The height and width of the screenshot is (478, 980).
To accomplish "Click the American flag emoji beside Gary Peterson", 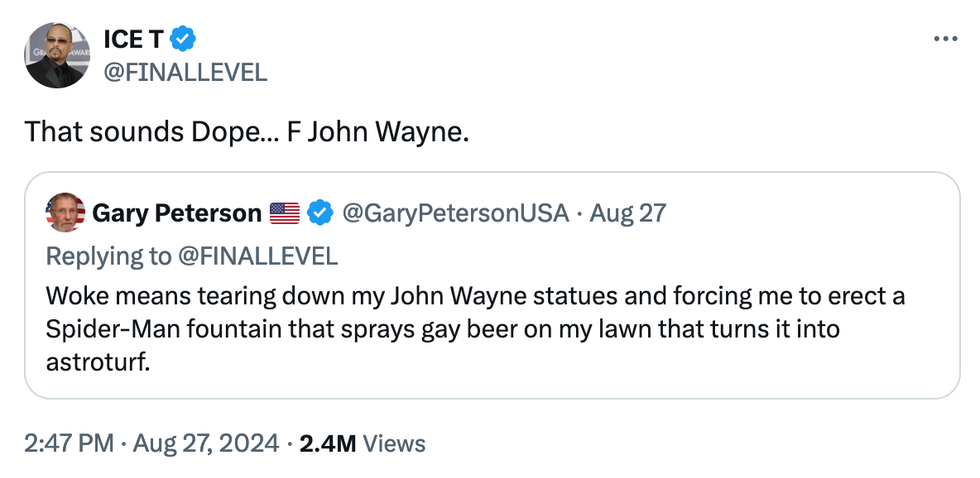I will pos(285,213).
